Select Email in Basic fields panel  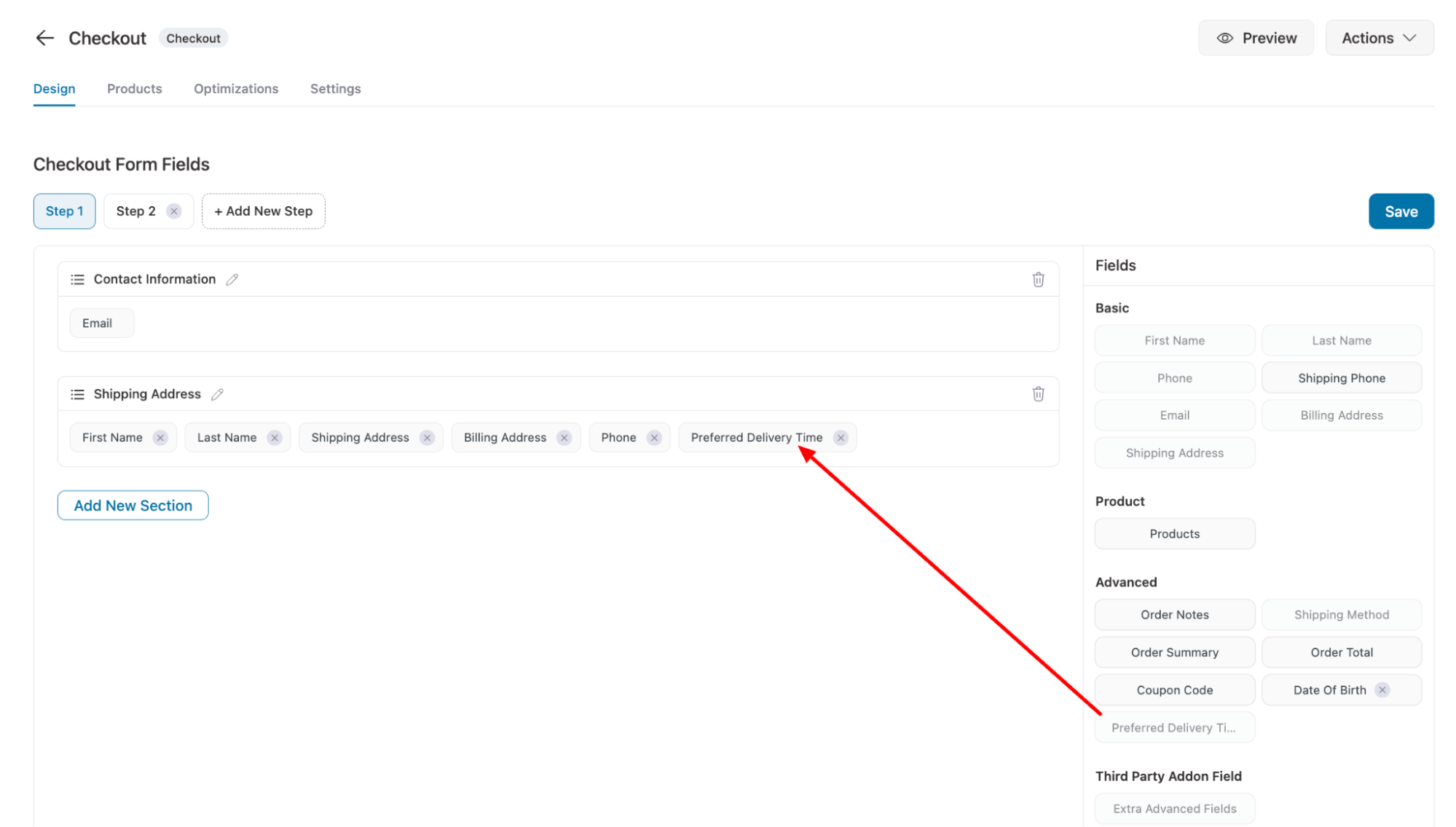[1174, 415]
